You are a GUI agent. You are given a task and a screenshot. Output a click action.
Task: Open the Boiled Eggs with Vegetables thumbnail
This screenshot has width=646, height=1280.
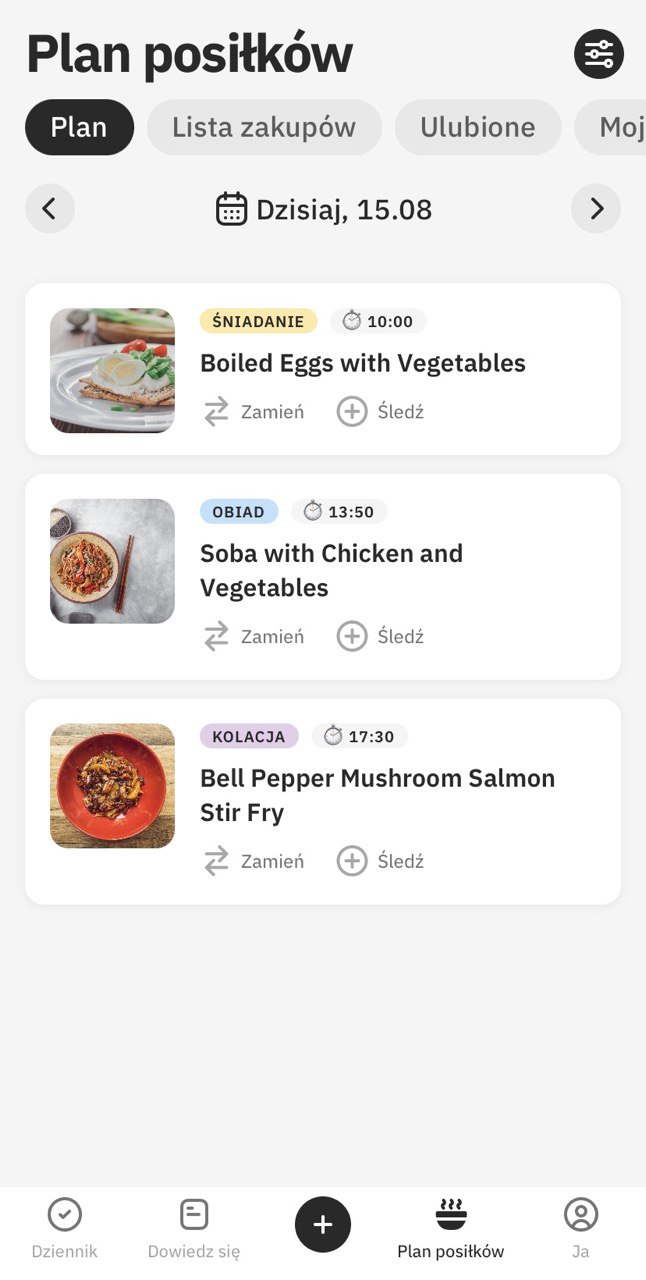[112, 370]
